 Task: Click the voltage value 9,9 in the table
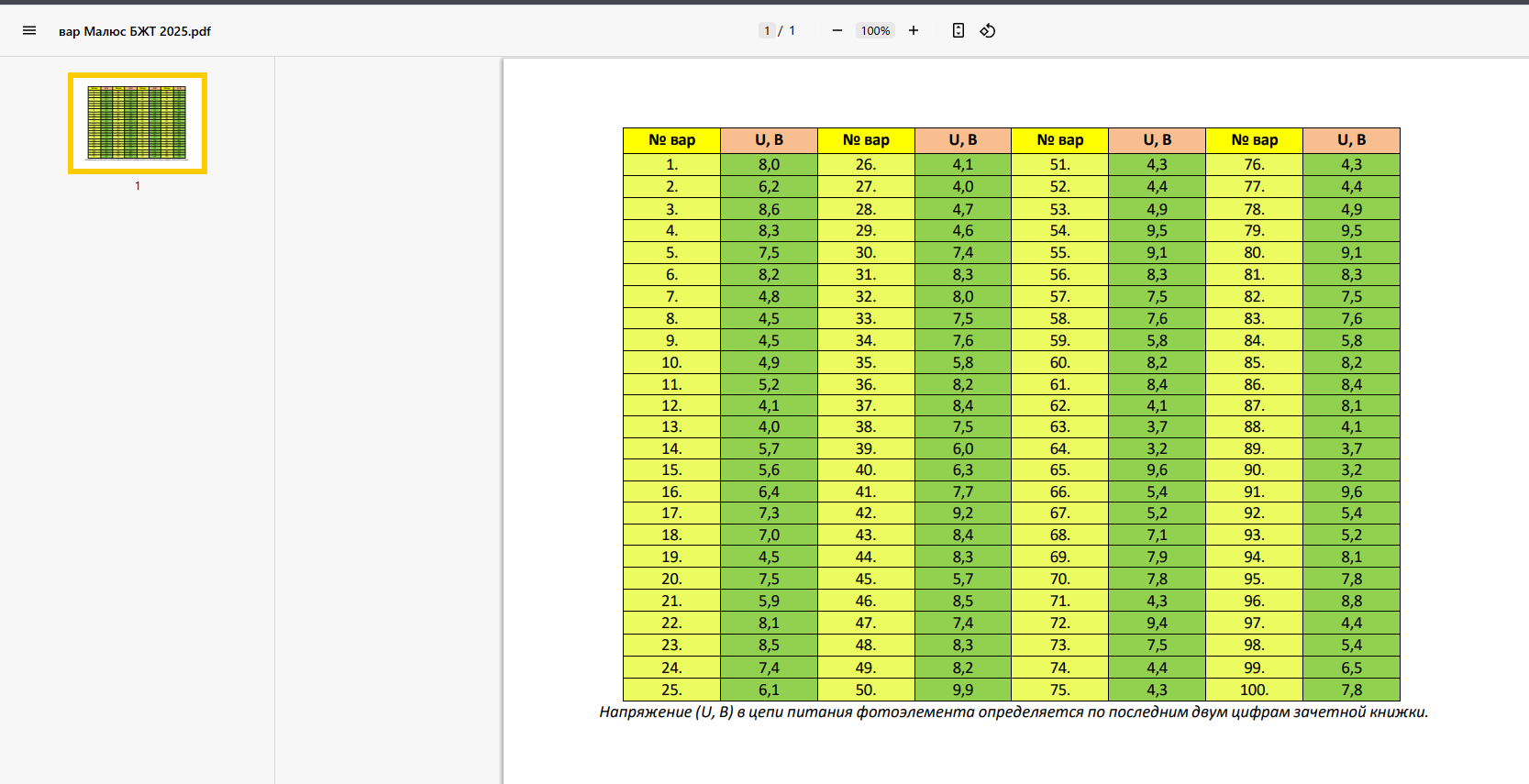coord(962,690)
